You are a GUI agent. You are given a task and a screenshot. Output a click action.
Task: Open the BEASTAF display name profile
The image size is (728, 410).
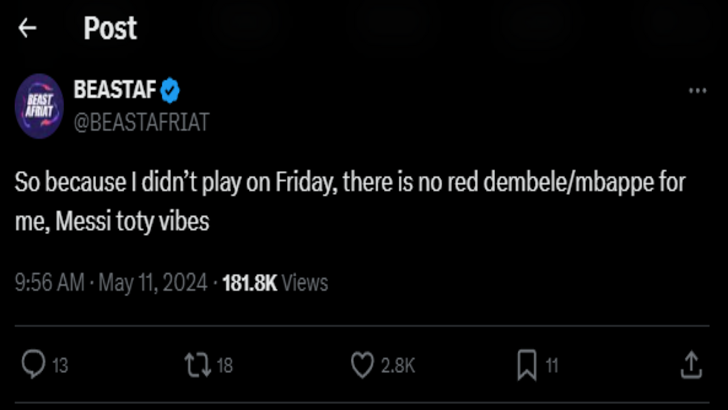click(x=115, y=91)
